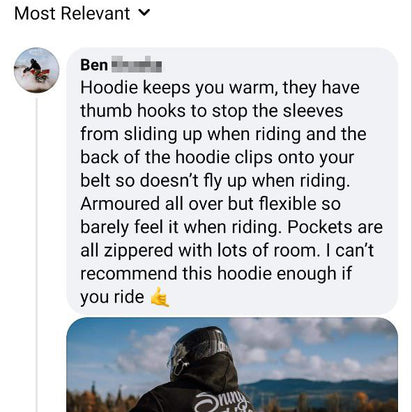Click the 'Pockets are all zippered' sentence

(232, 239)
